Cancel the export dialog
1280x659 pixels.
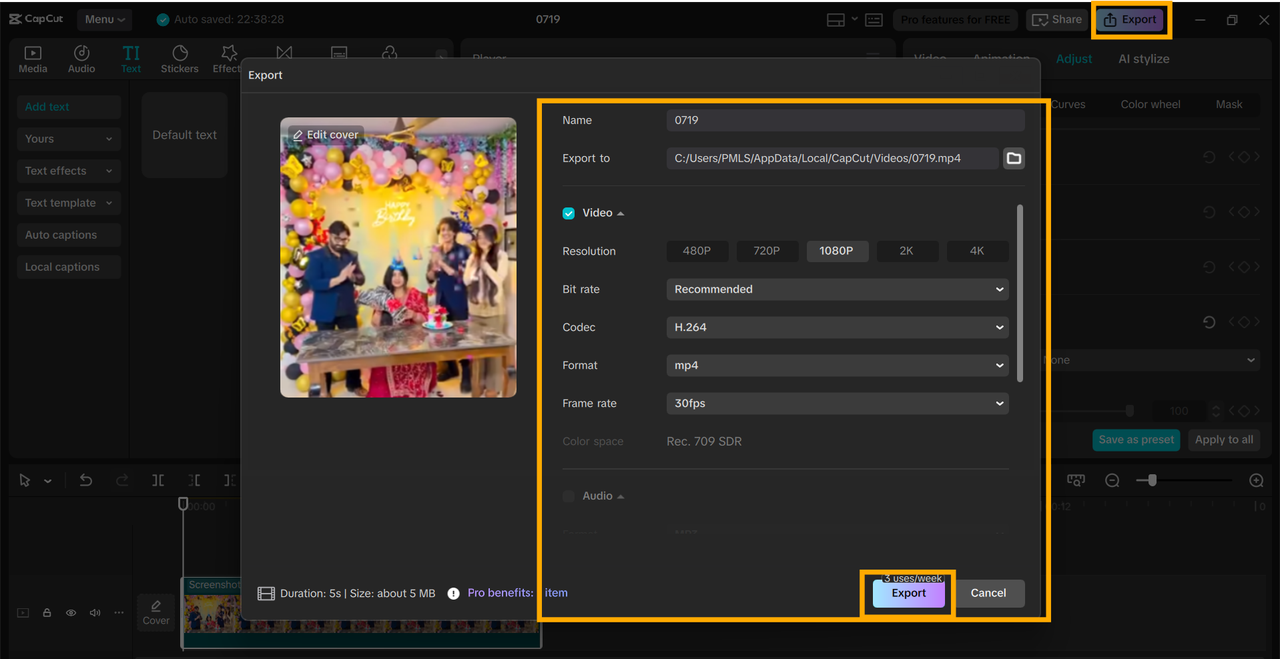[988, 593]
